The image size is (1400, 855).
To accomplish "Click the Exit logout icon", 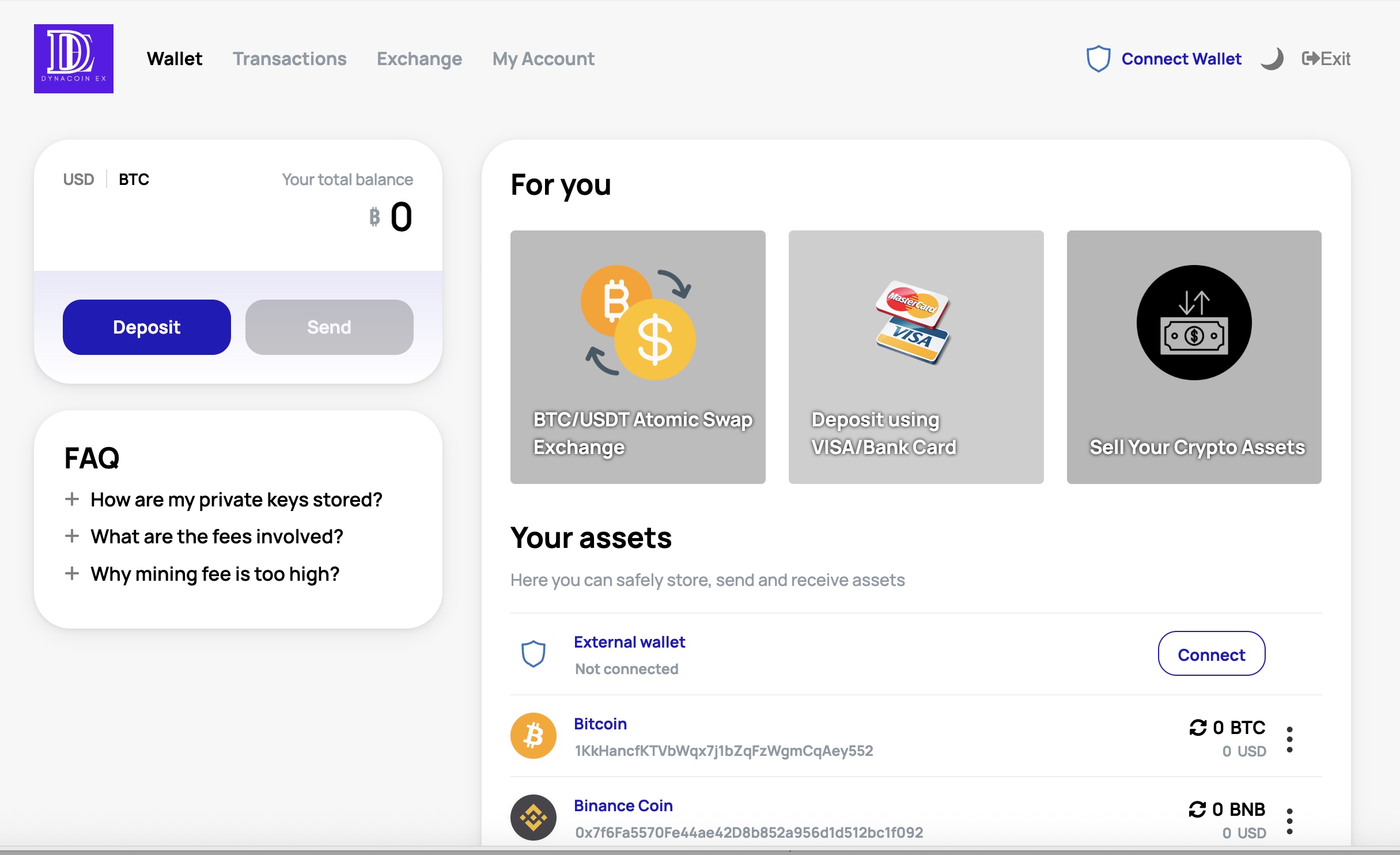I will pyautogui.click(x=1310, y=59).
